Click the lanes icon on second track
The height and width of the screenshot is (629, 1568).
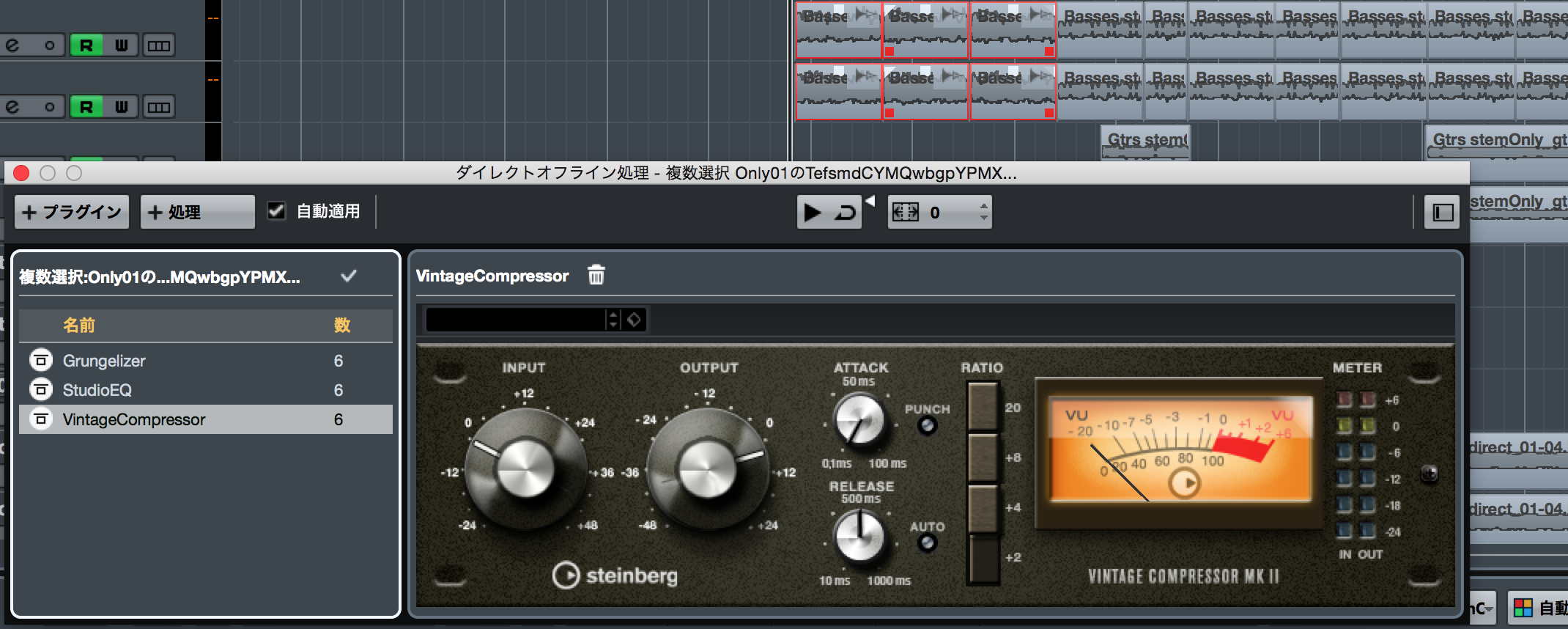point(158,107)
